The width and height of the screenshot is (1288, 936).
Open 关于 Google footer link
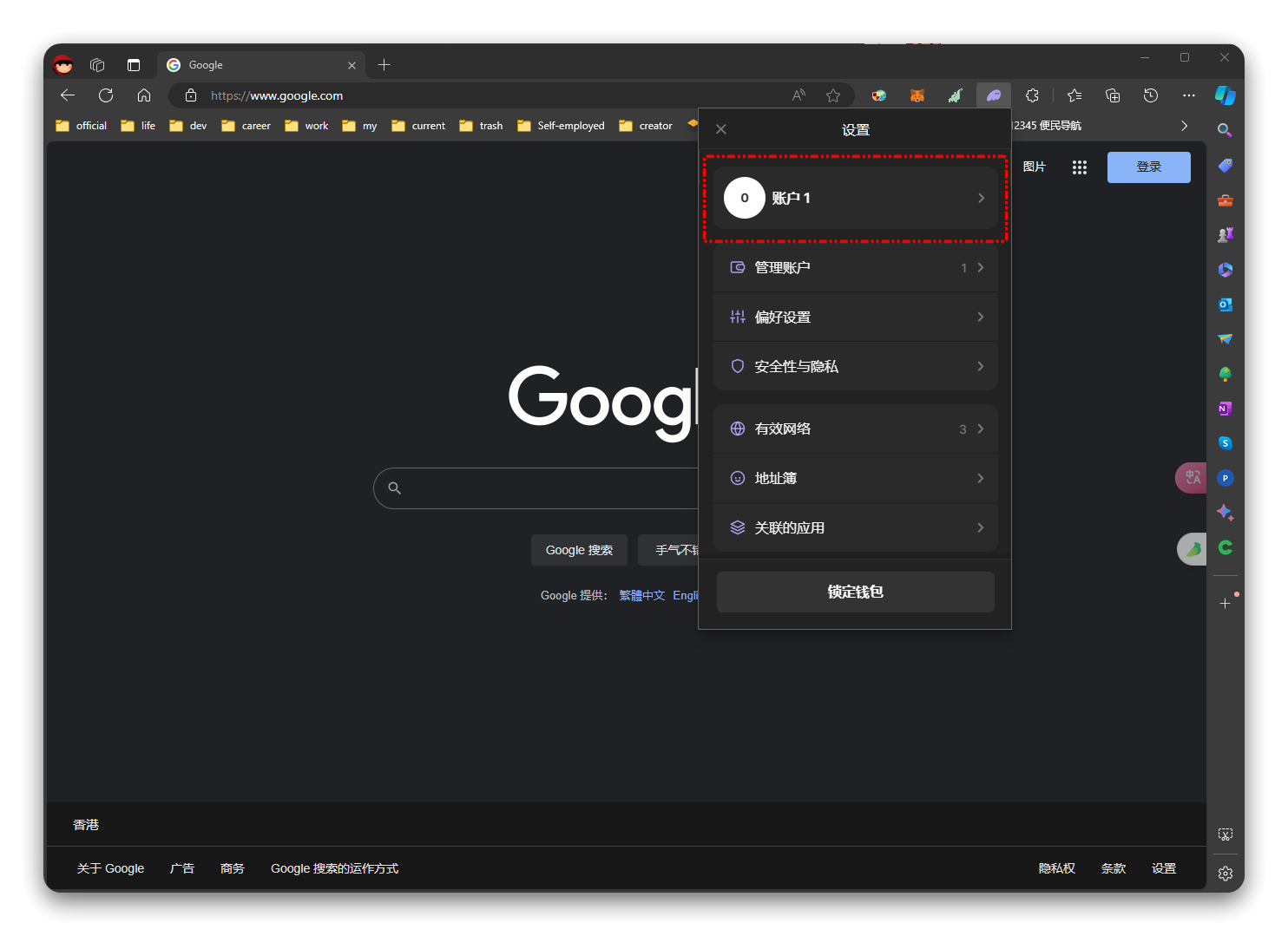pos(110,868)
